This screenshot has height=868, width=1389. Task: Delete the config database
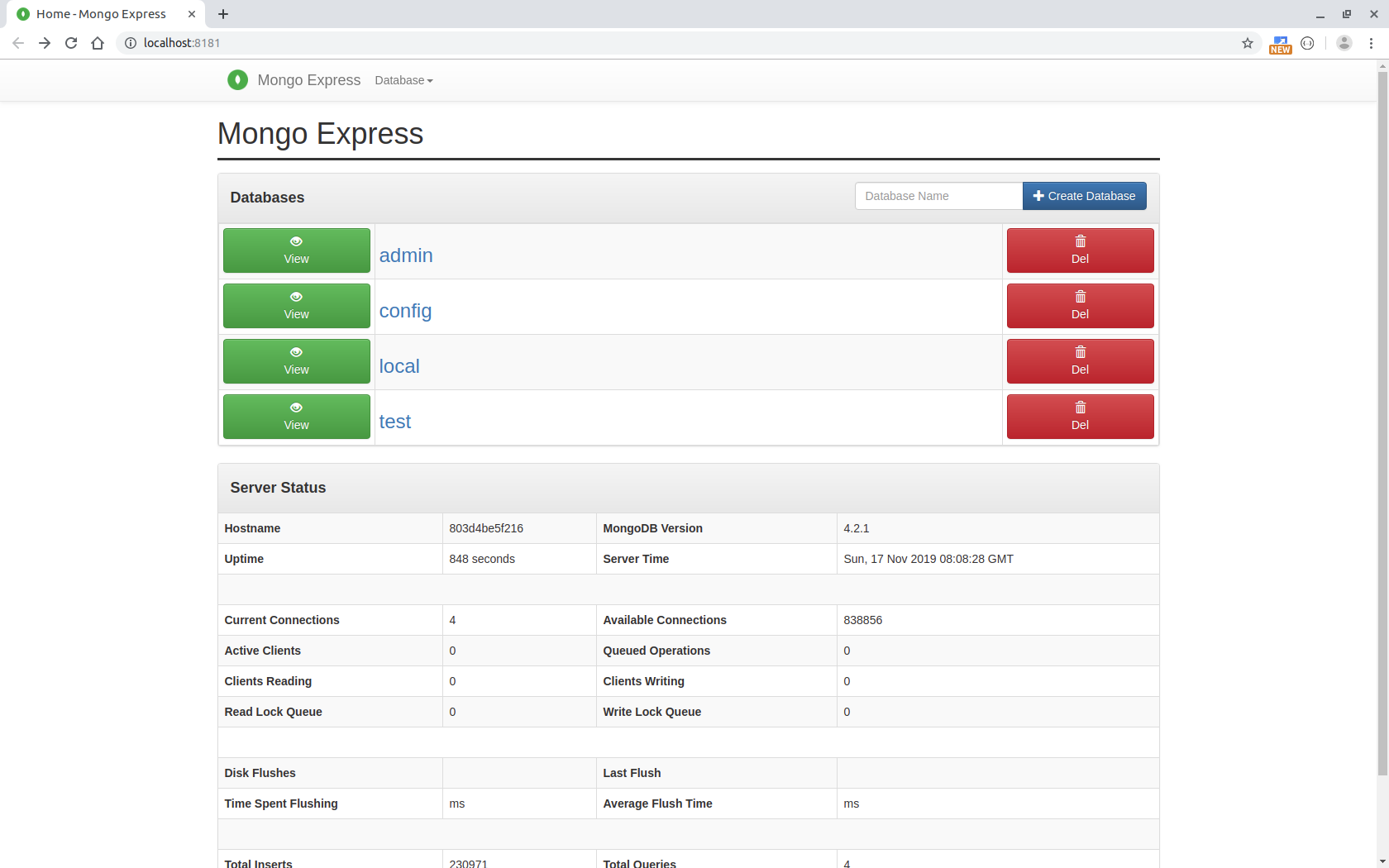[1080, 306]
